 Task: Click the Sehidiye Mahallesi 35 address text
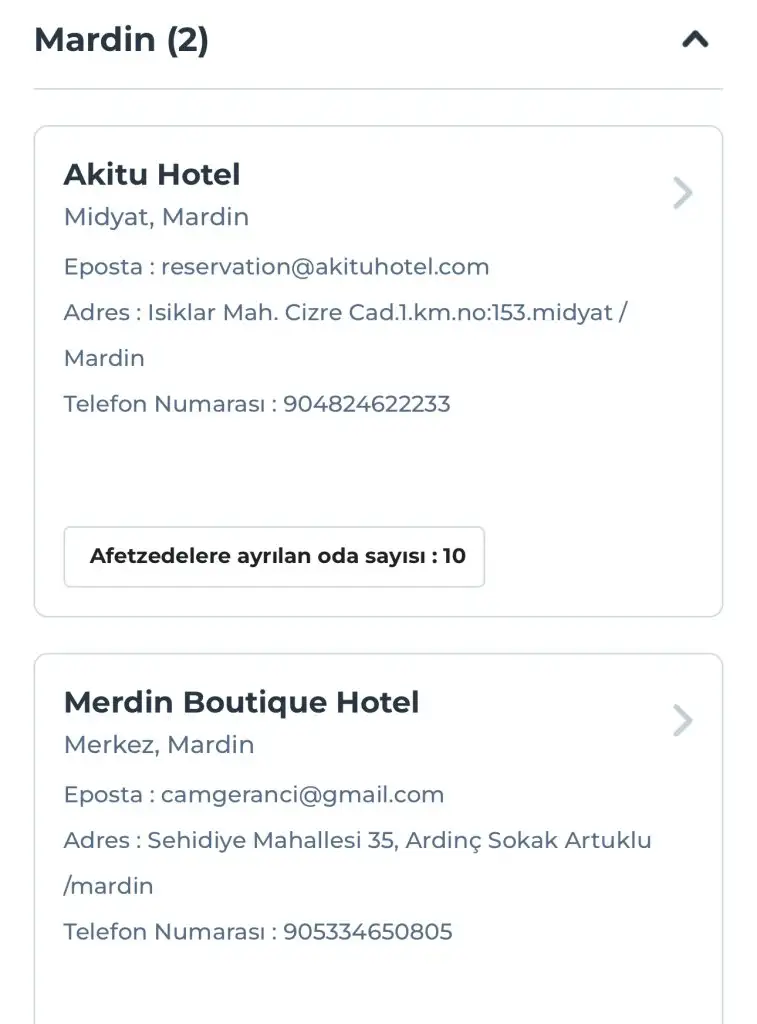399,840
